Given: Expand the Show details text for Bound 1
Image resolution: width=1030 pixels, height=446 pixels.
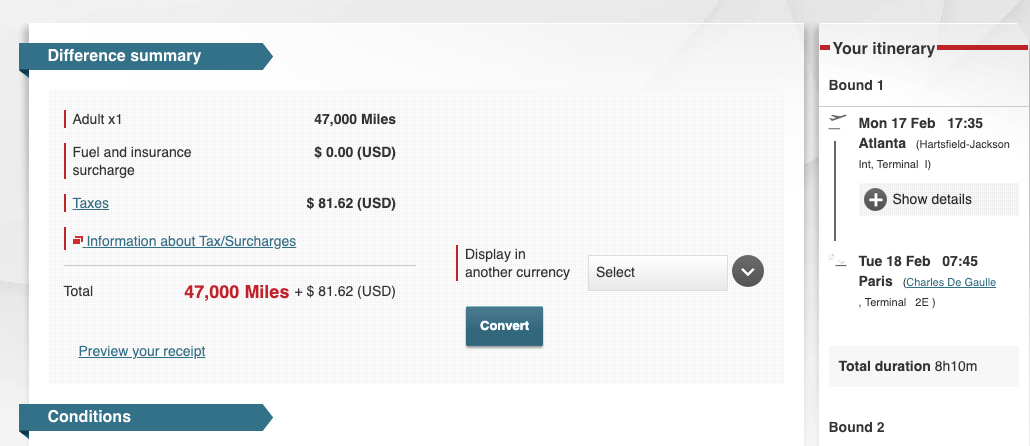Looking at the screenshot, I should pyautogui.click(x=932, y=200).
